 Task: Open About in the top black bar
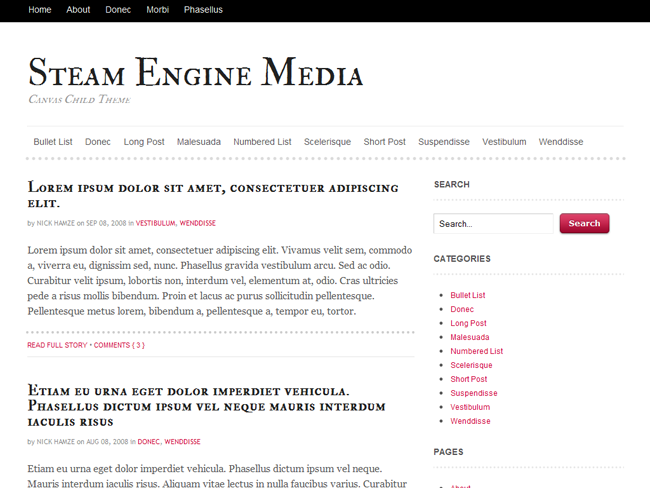[x=78, y=10]
